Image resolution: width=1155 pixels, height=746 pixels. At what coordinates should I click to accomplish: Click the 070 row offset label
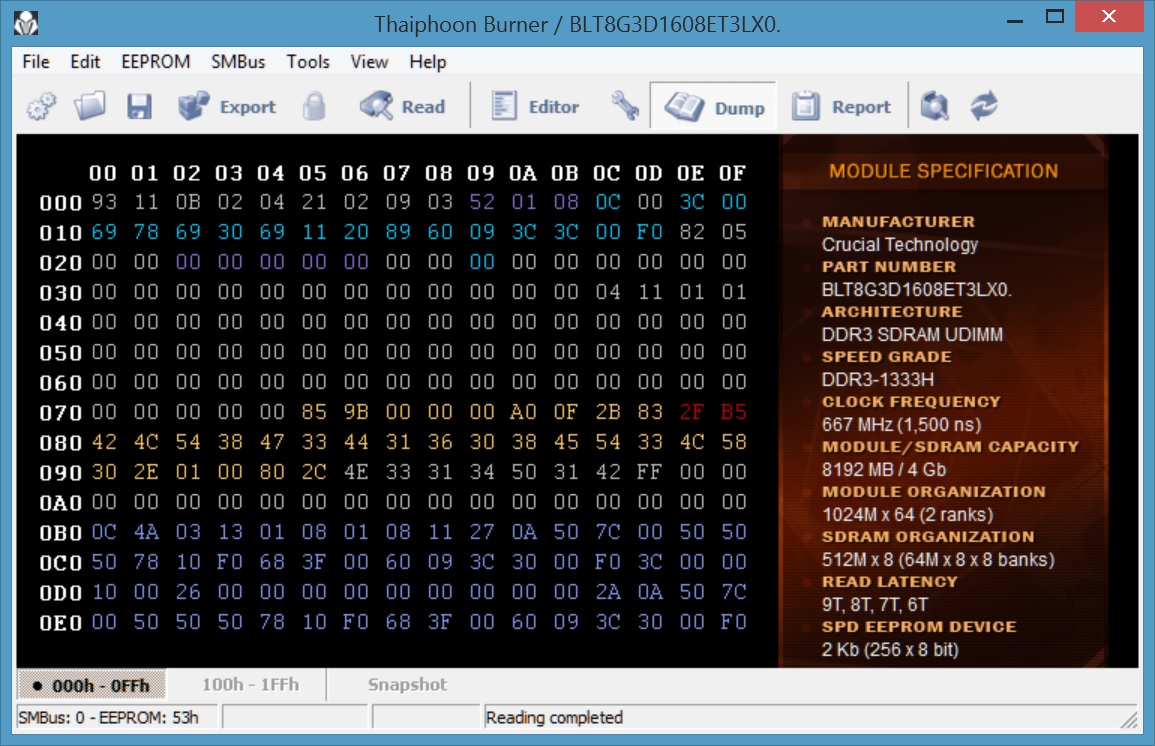point(60,413)
